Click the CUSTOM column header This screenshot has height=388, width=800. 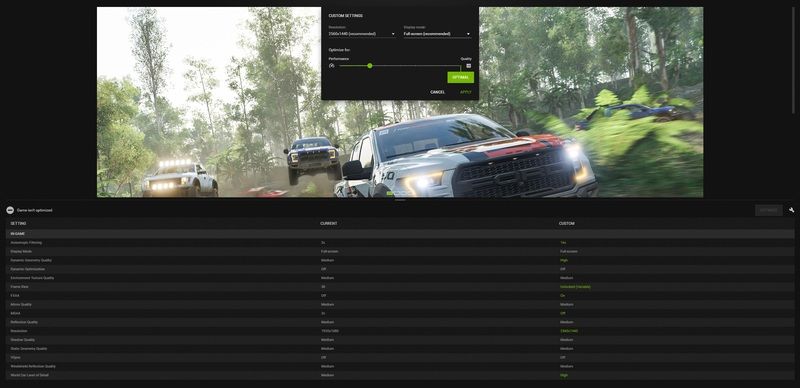click(x=566, y=224)
